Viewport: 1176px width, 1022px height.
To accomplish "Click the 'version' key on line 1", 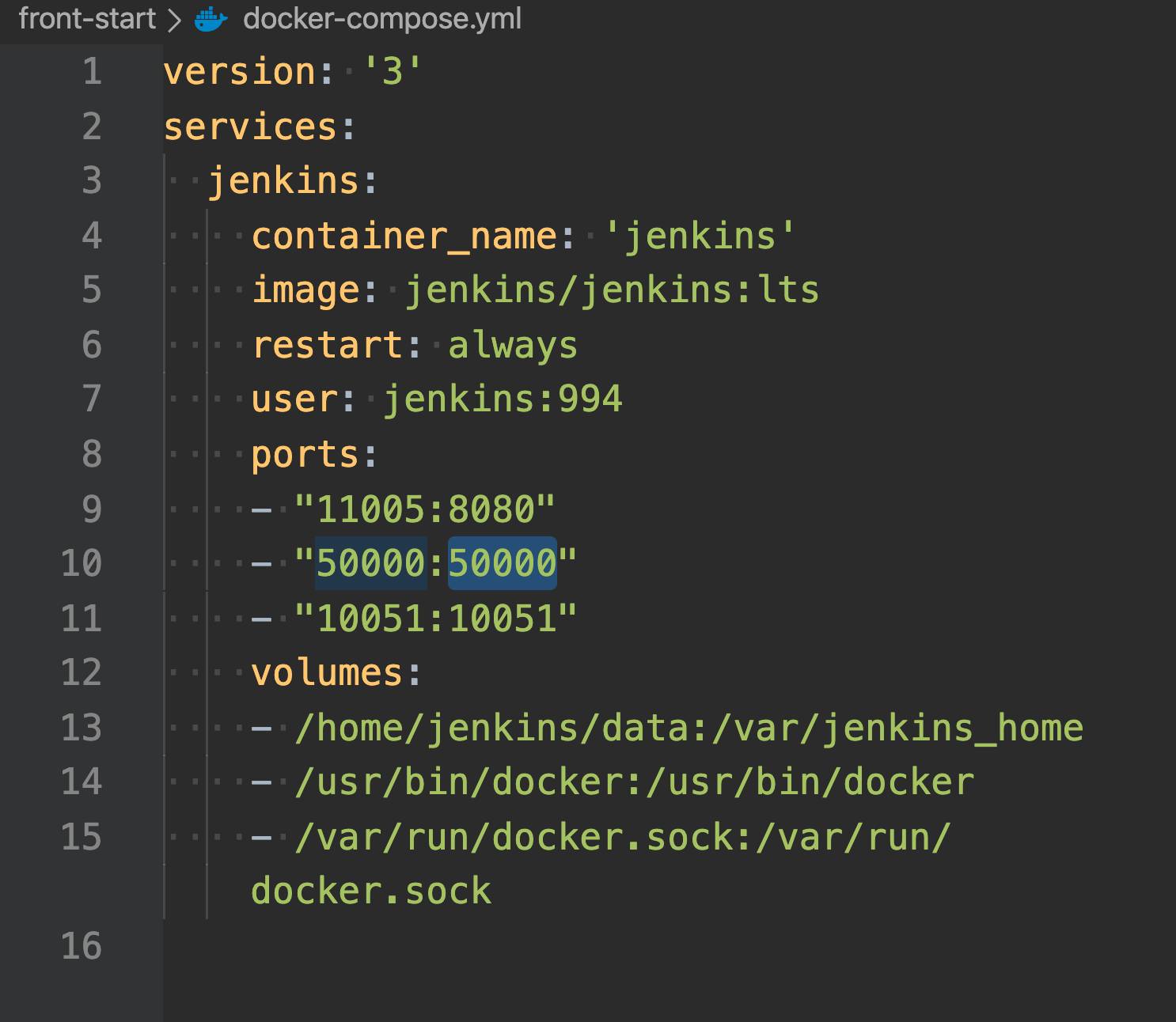I will [x=240, y=71].
